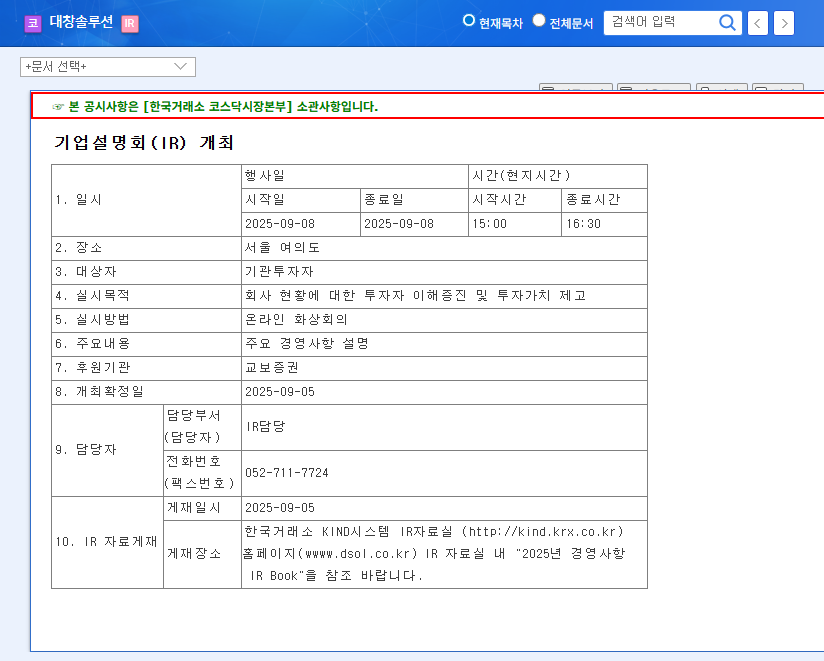Screen dimensions: 824x661
Task: Click the http://kind.krx.co.kr URL text
Action: [x=542, y=532]
